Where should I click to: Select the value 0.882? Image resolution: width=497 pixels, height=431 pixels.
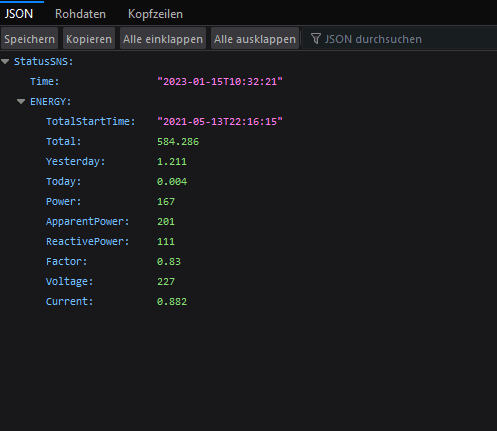pyautogui.click(x=172, y=302)
